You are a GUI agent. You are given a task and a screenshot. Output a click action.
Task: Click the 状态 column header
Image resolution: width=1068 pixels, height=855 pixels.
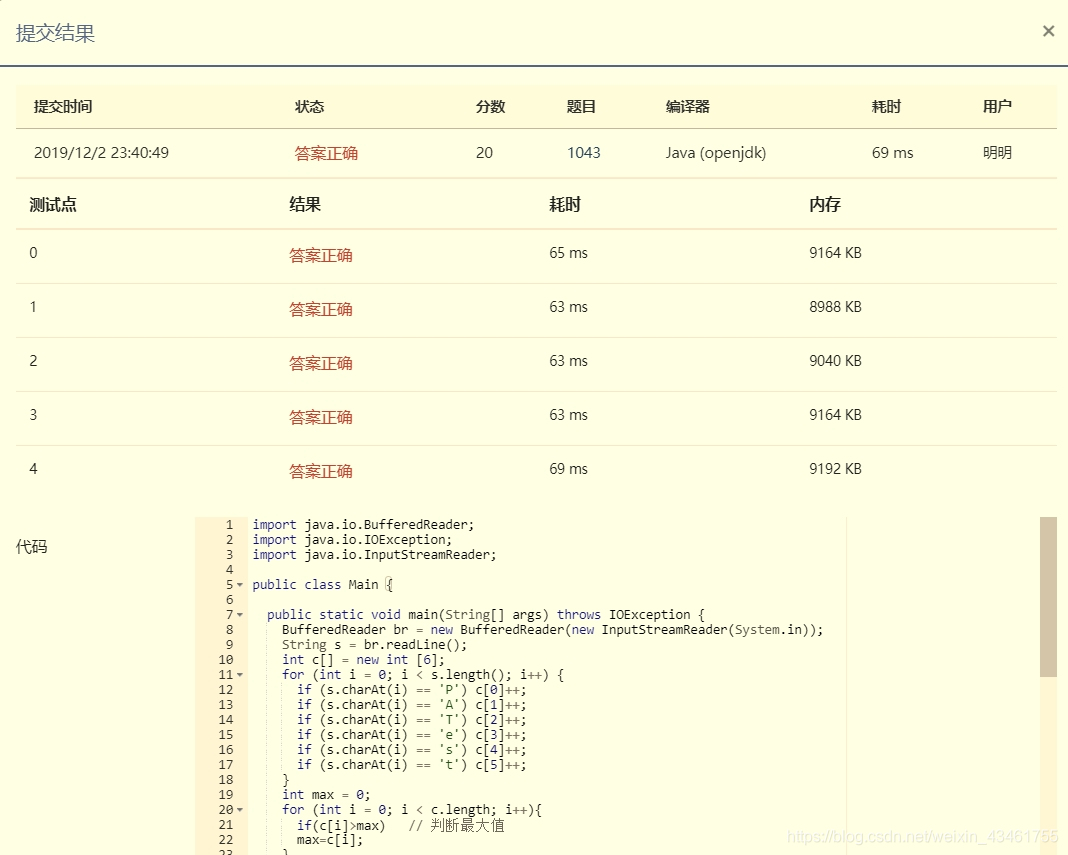[x=309, y=106]
